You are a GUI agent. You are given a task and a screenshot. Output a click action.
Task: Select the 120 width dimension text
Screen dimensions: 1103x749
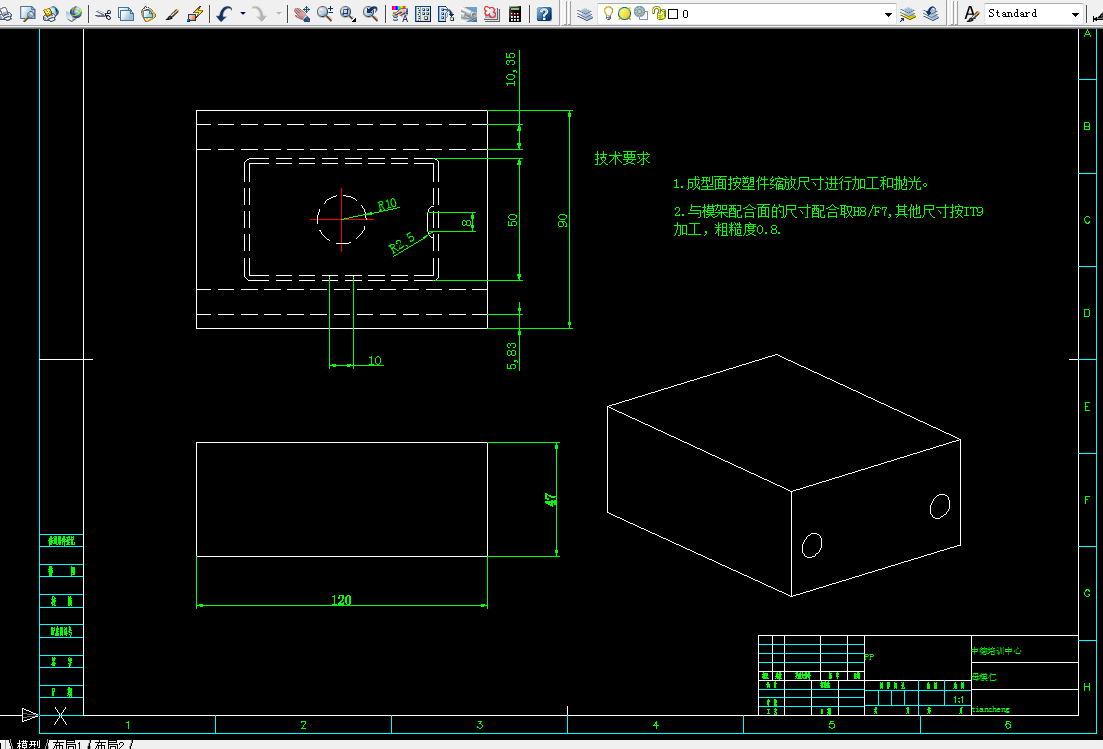(341, 600)
